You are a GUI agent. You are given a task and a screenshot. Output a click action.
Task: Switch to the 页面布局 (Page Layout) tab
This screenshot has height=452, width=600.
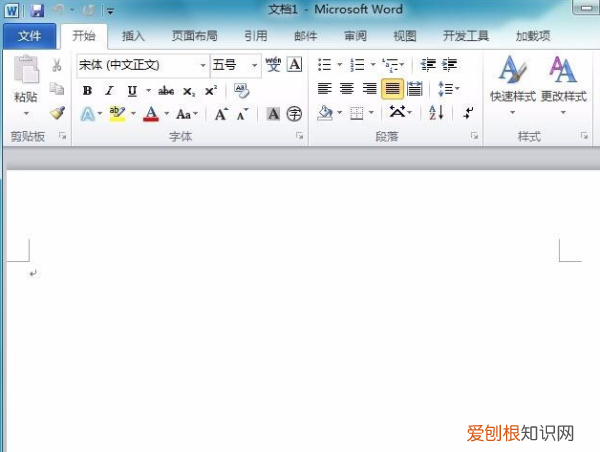[194, 36]
